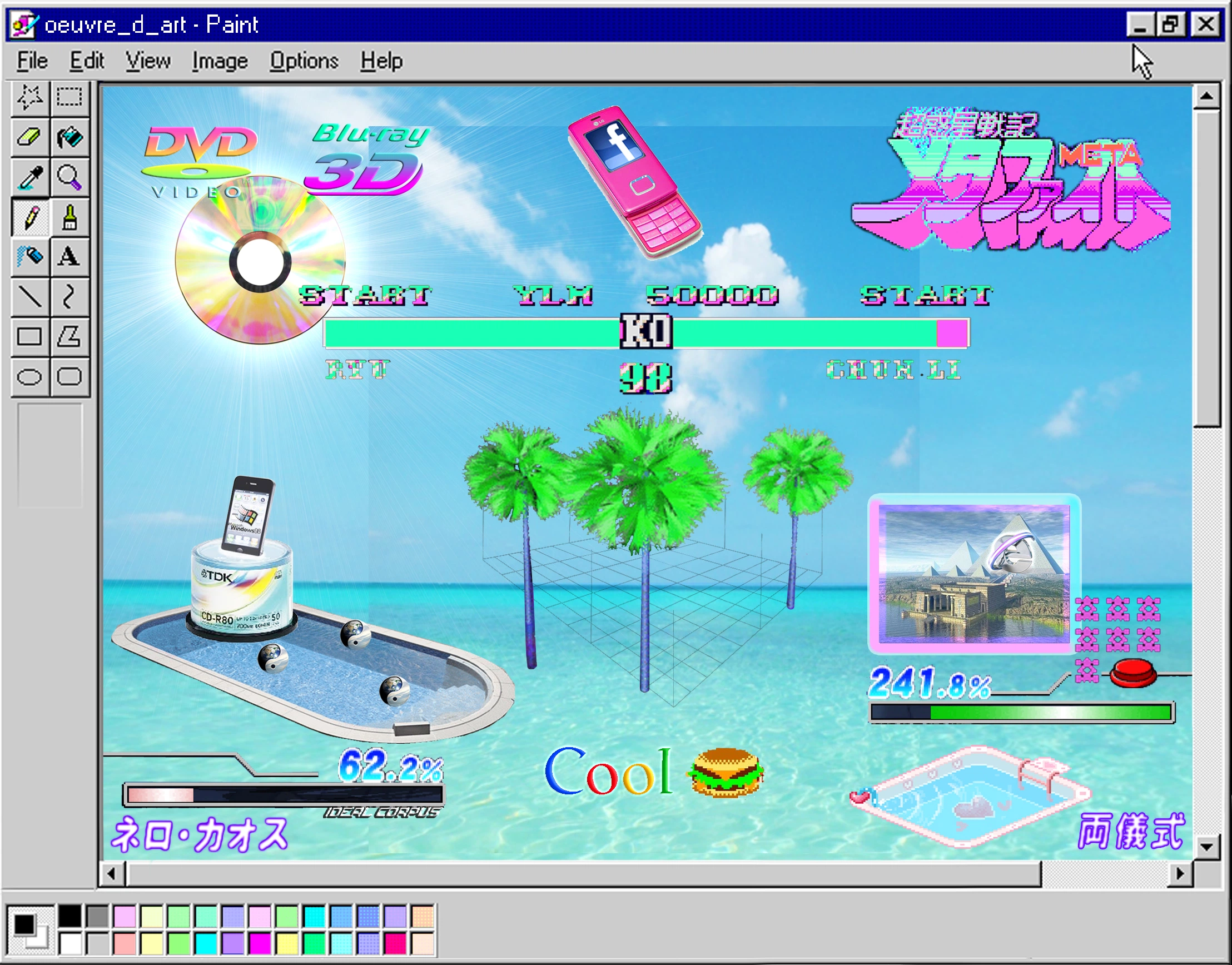Click the horizontal scrollbar right arrow

[1180, 874]
